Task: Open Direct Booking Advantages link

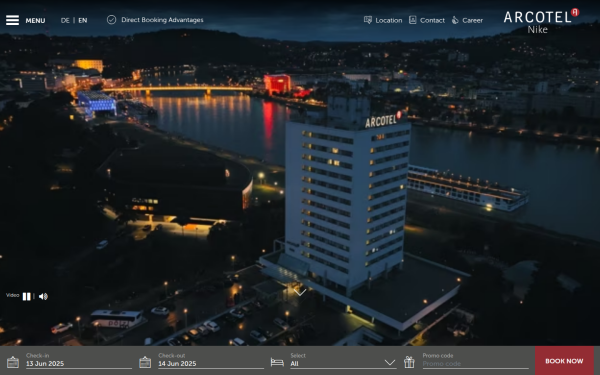Action: click(162, 20)
